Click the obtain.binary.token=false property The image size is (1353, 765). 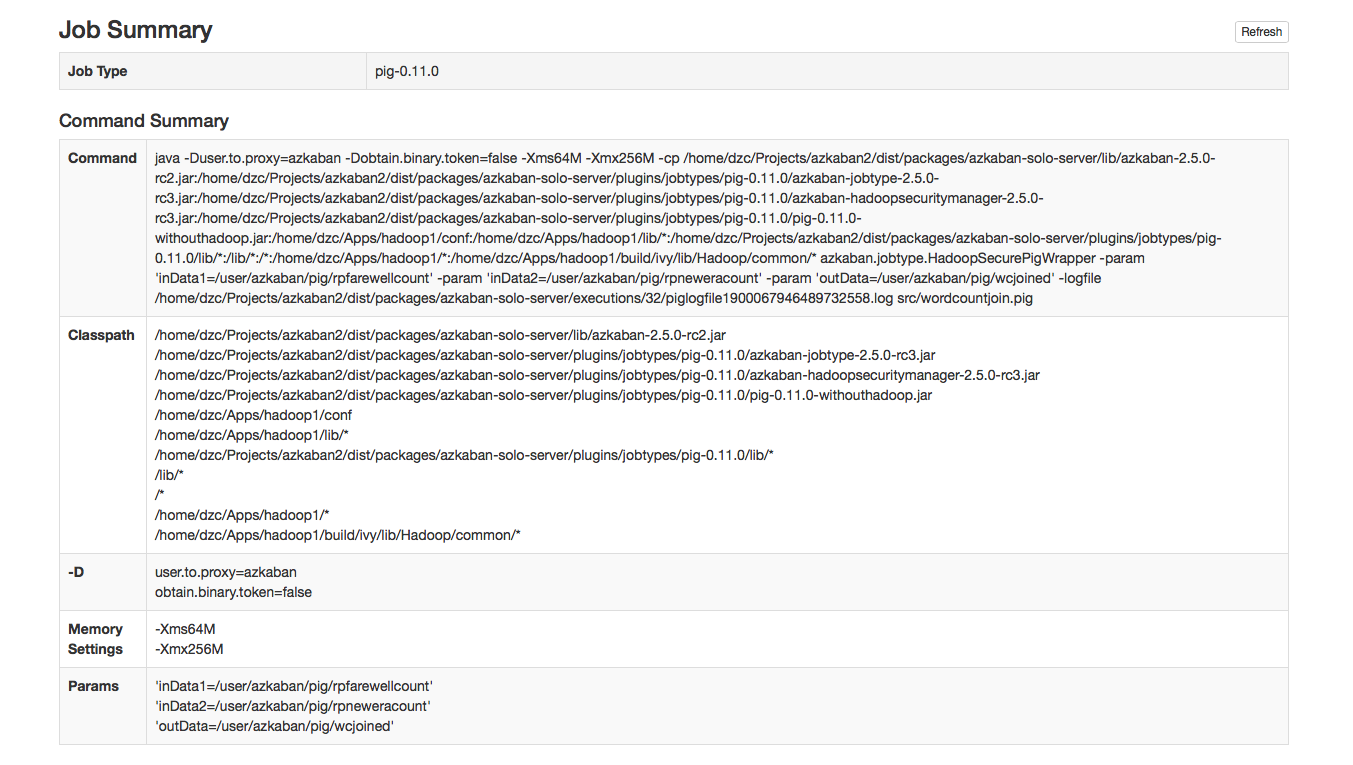233,592
